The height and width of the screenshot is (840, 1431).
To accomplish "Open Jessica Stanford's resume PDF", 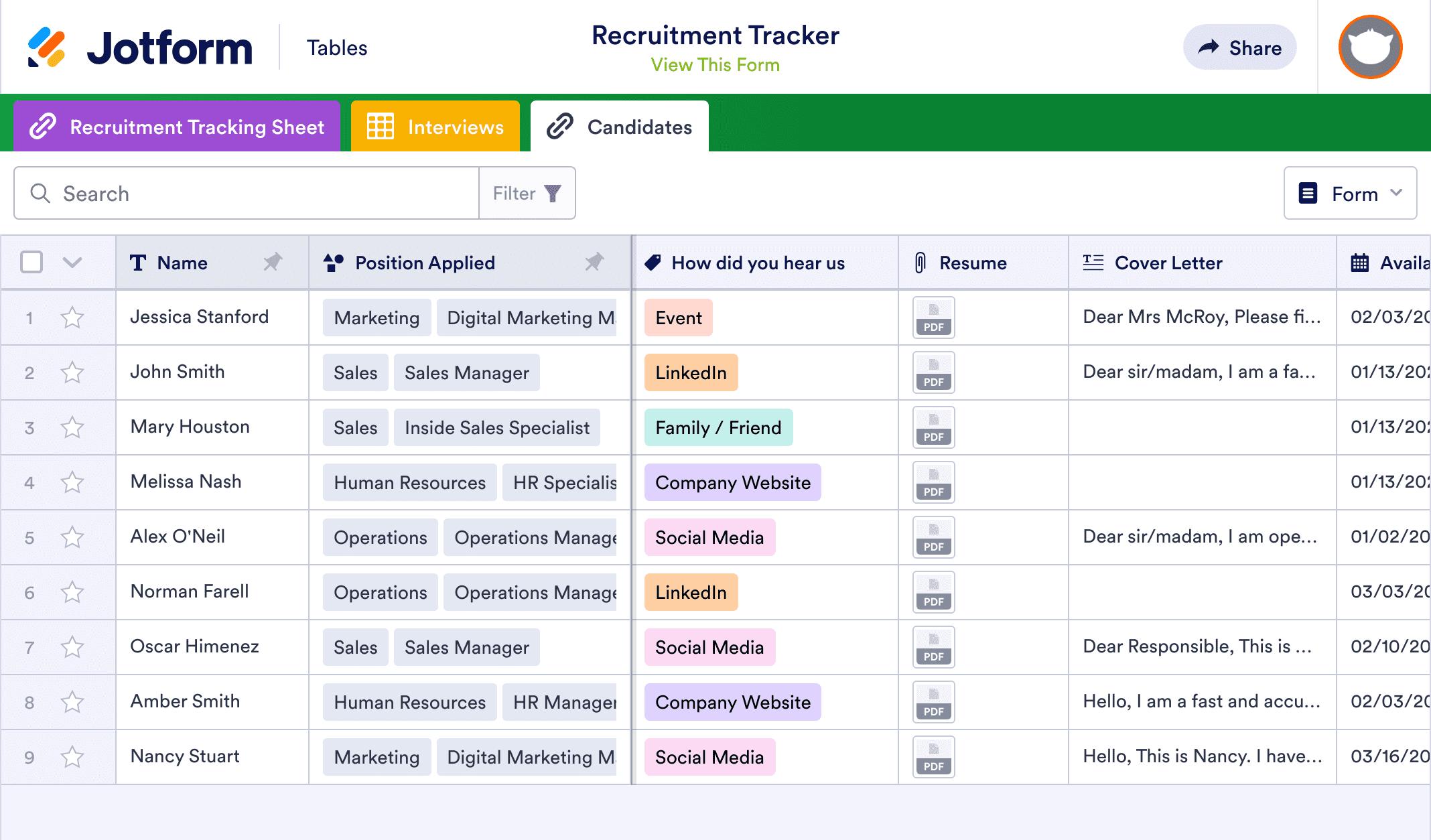I will (x=933, y=318).
